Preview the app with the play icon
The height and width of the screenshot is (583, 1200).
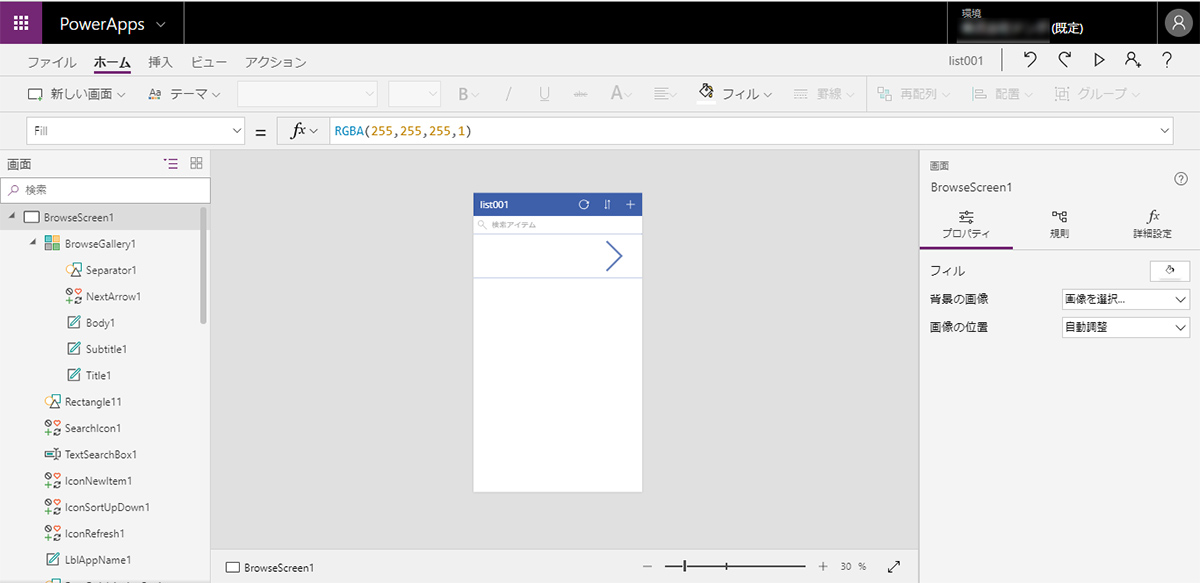click(x=1099, y=61)
